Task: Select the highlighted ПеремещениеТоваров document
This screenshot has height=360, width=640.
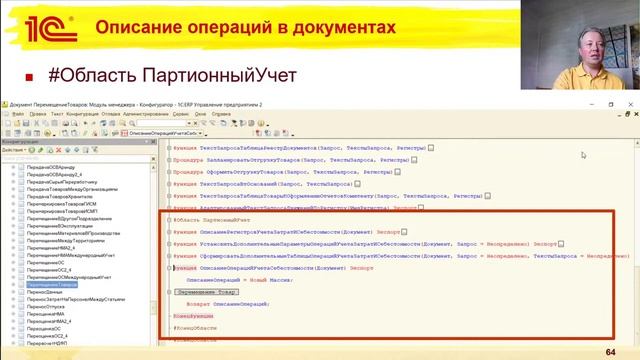Action: (x=52, y=284)
